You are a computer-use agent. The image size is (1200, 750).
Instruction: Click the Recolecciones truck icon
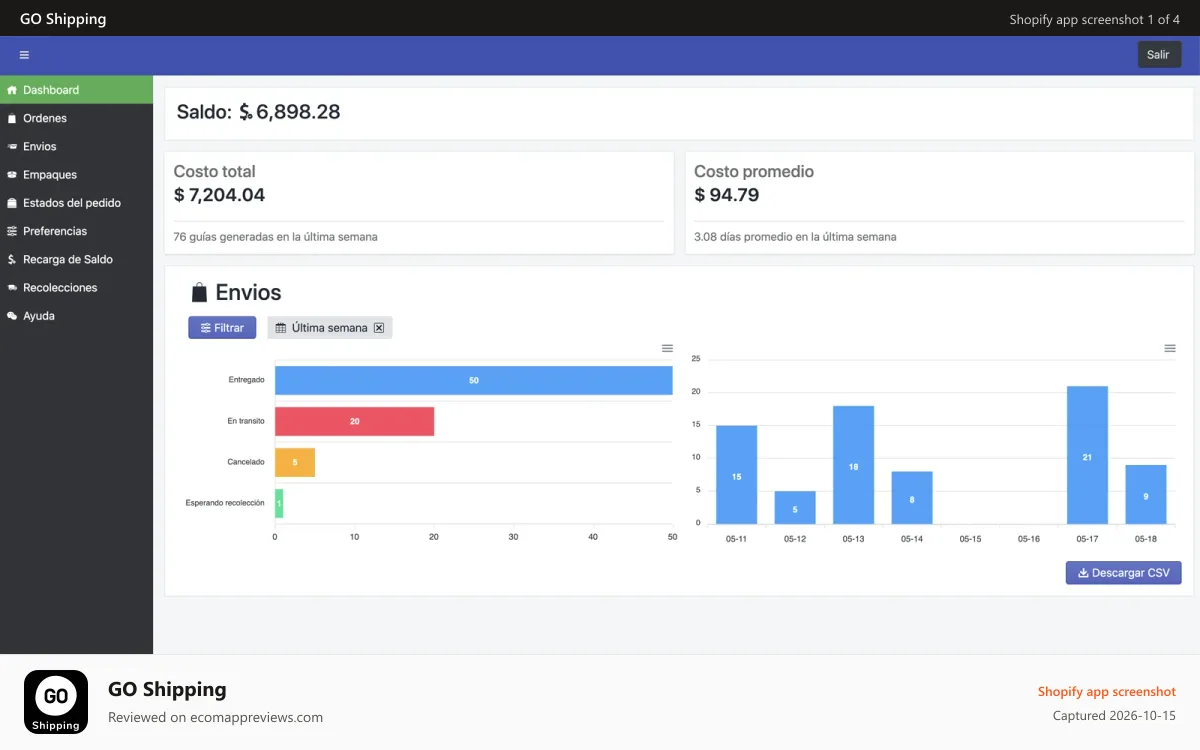(x=12, y=287)
